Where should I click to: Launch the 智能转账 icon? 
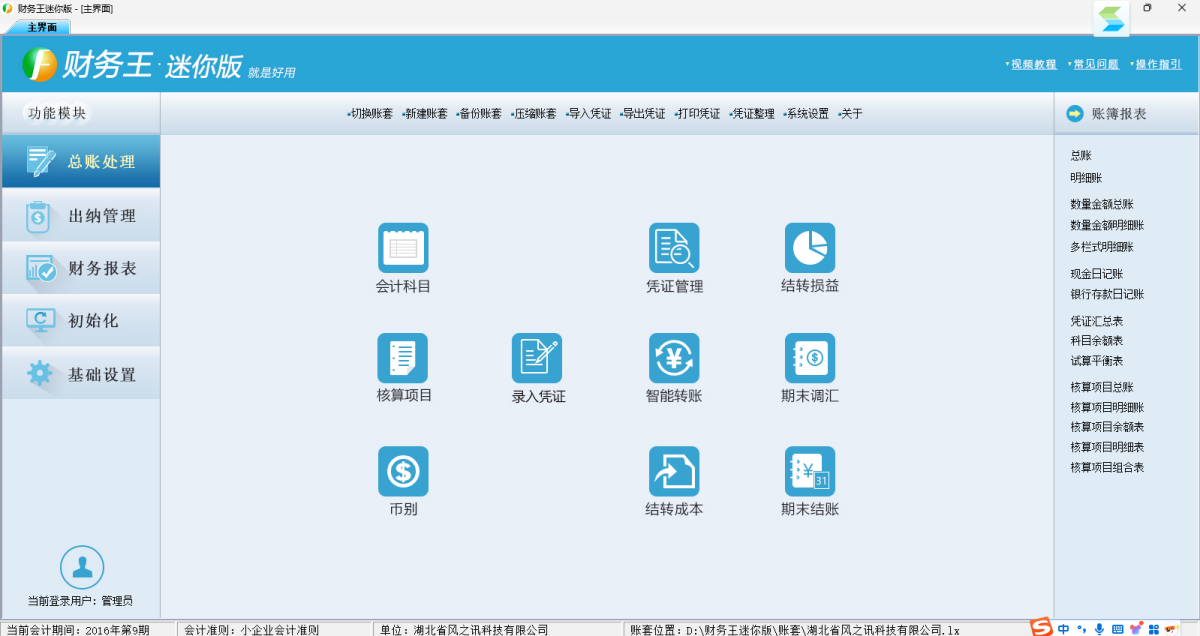pos(674,358)
